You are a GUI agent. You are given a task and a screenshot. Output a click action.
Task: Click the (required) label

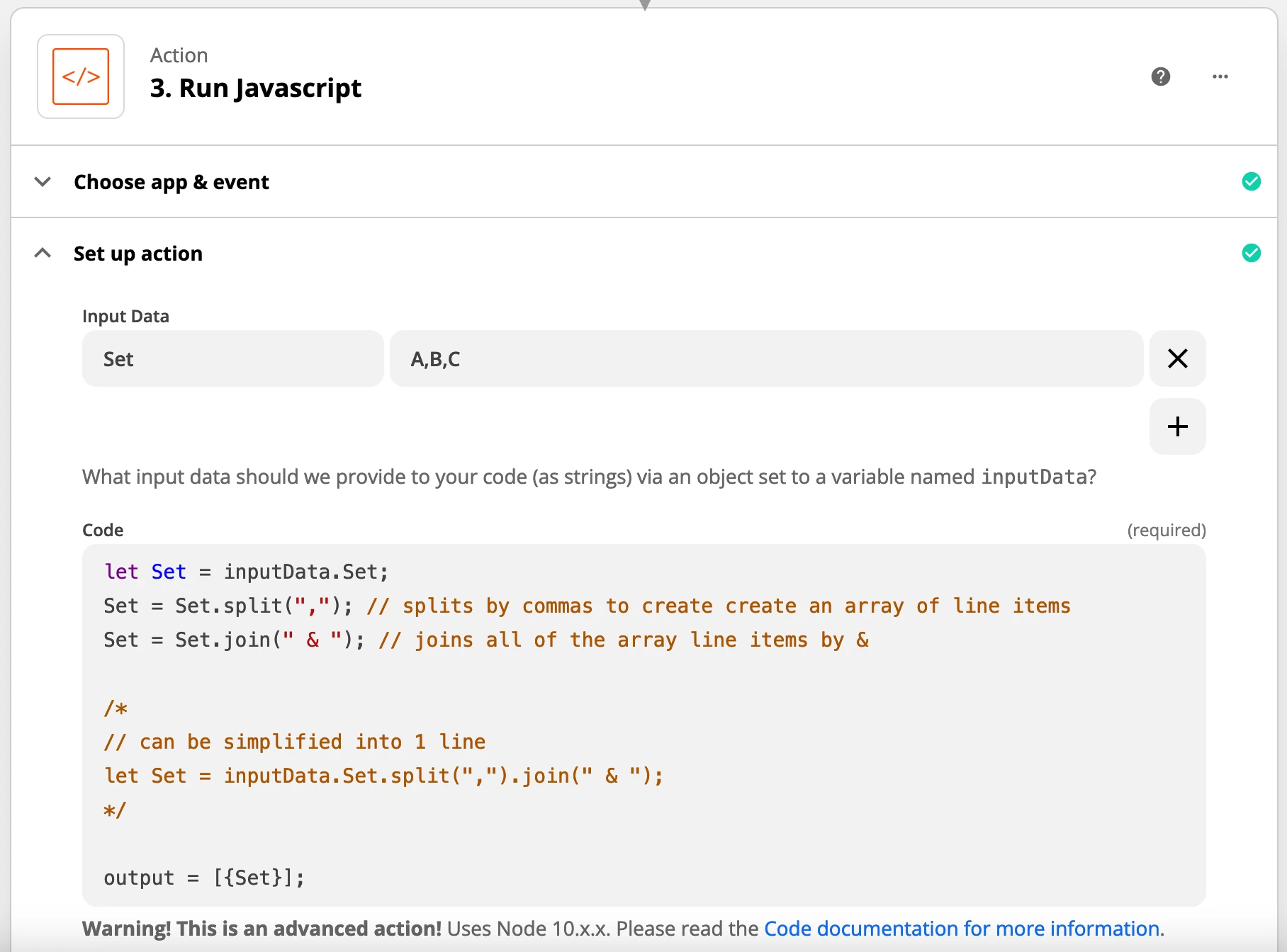point(1167,530)
